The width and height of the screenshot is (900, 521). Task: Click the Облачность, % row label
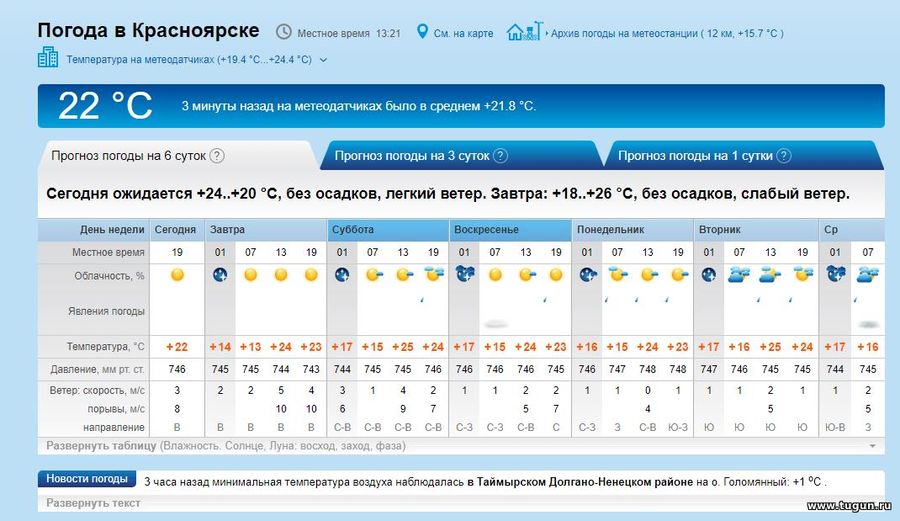pos(109,275)
